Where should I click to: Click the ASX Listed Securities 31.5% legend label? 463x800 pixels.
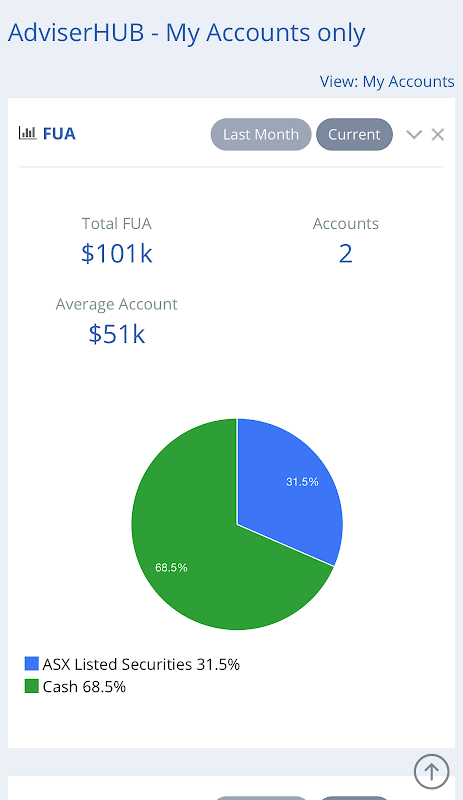tap(141, 664)
